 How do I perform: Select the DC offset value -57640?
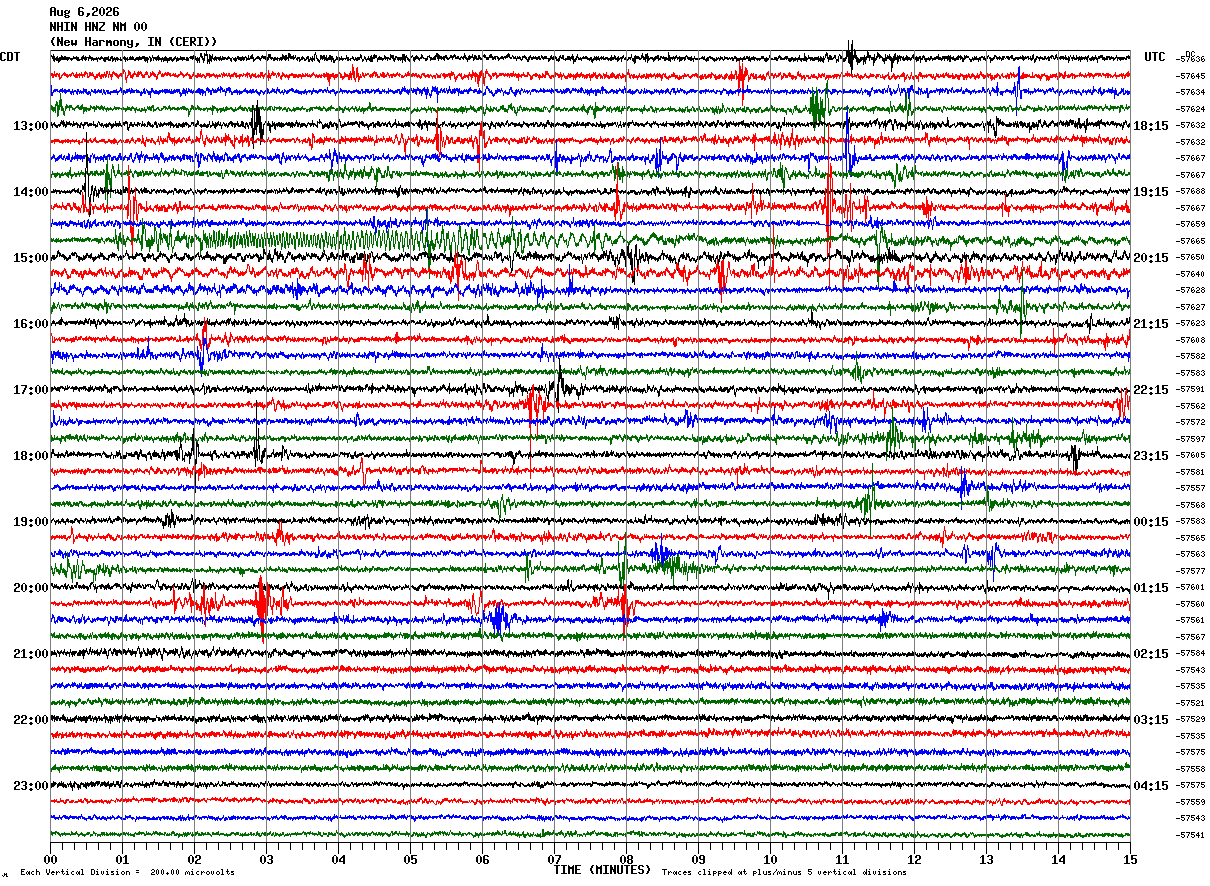1191,274
